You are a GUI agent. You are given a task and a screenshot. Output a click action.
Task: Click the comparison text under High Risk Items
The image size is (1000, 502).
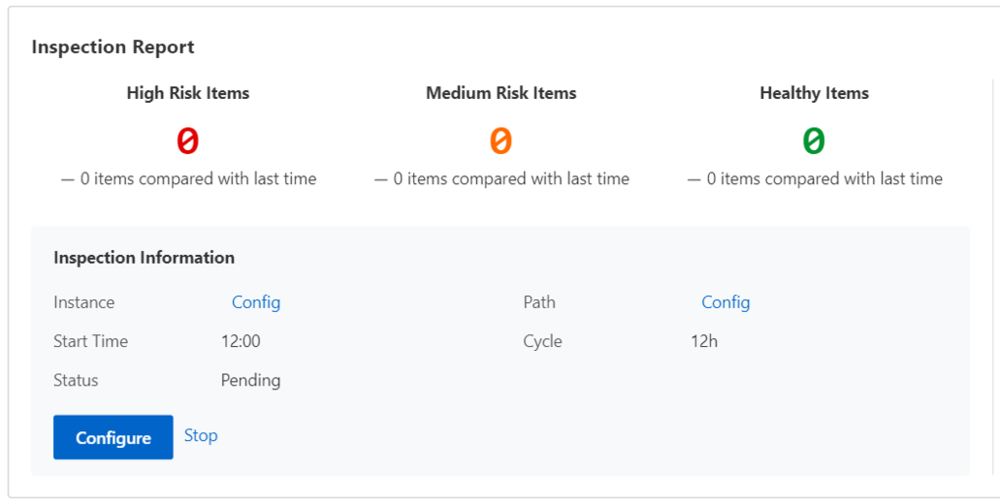point(188,179)
